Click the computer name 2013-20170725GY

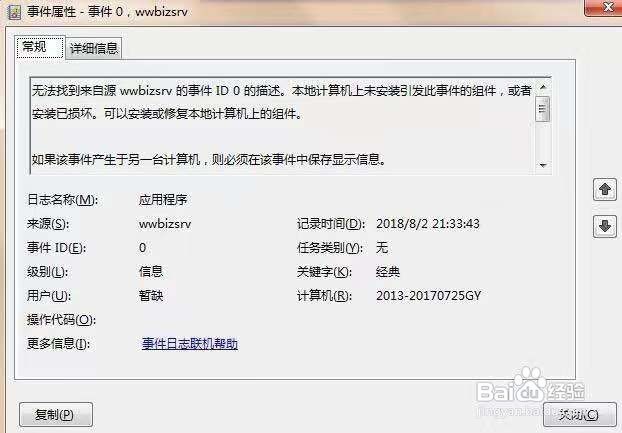pyautogui.click(x=428, y=296)
